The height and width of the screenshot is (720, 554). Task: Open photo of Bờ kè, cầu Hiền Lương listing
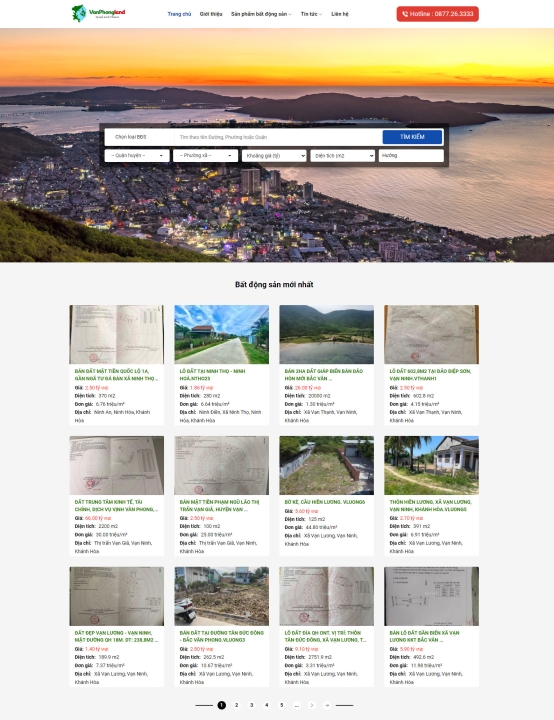(x=326, y=465)
